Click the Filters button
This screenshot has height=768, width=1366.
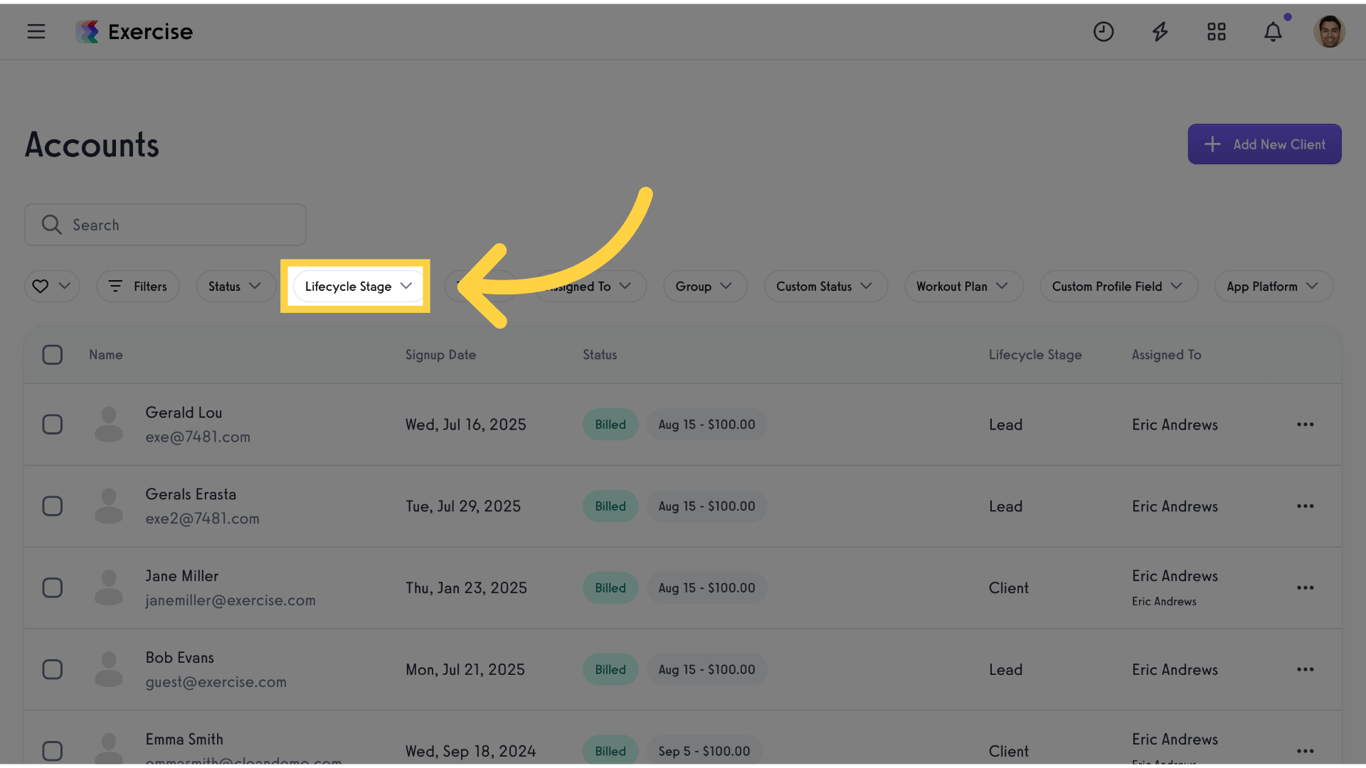click(138, 286)
